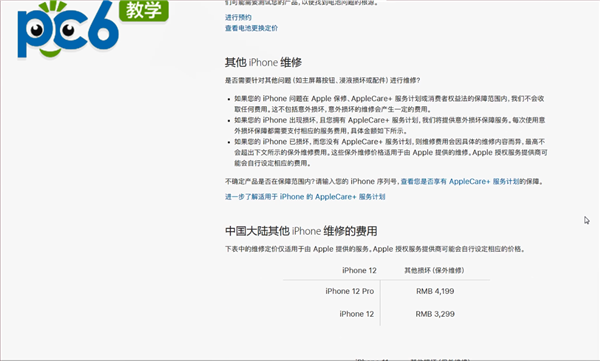Select the 中国大陆其他 iPhone 维修的费用 heading
Image resolution: width=600 pixels, height=361 pixels.
301,231
